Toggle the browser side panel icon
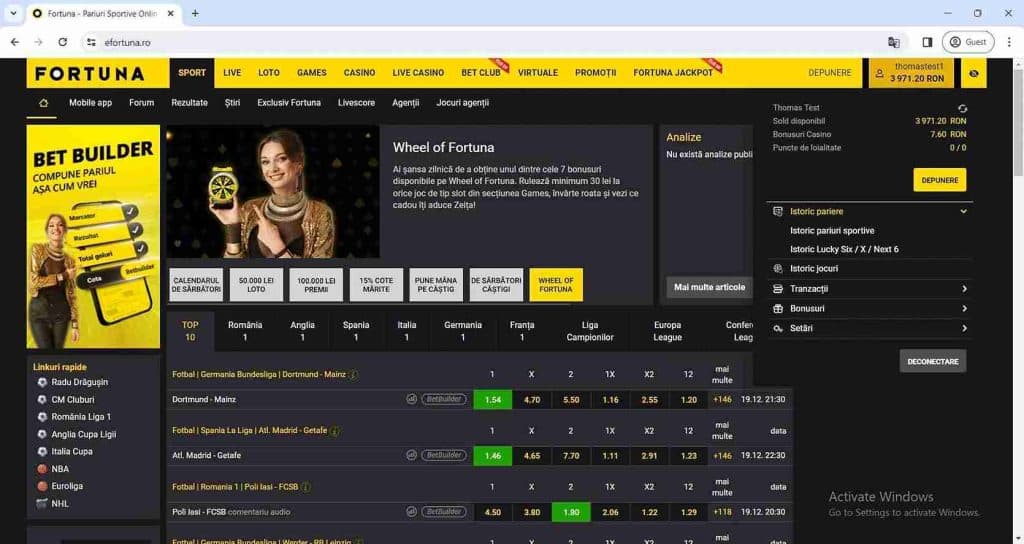This screenshot has width=1024, height=544. [927, 42]
